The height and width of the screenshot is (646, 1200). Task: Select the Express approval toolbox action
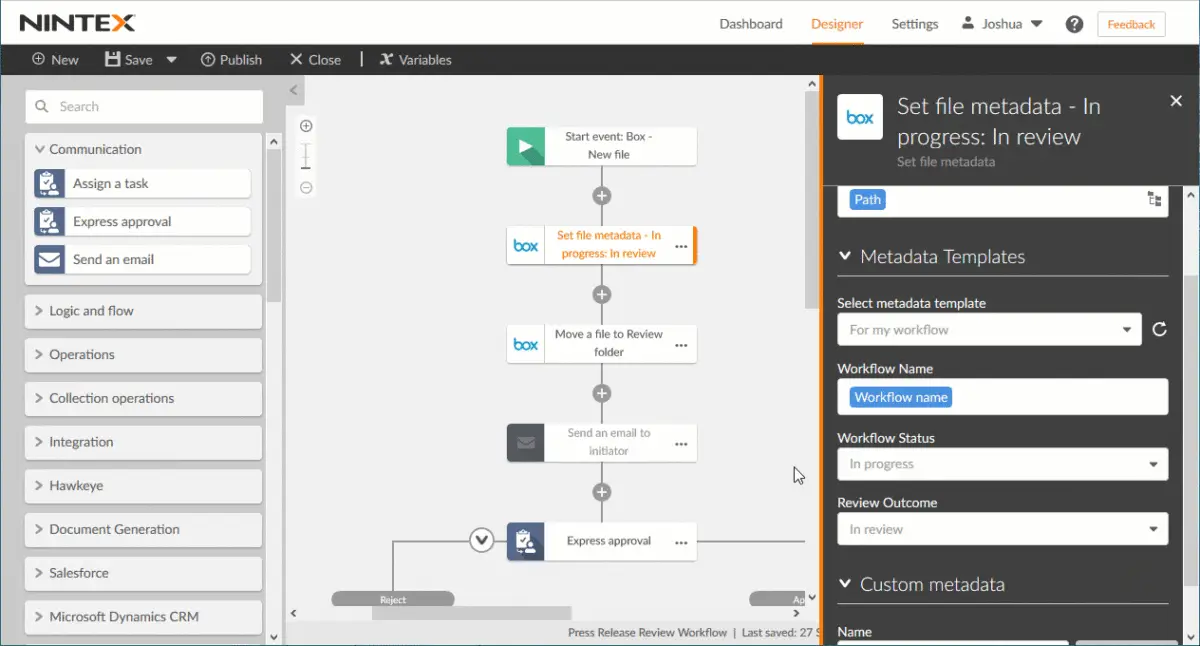pyautogui.click(x=142, y=221)
